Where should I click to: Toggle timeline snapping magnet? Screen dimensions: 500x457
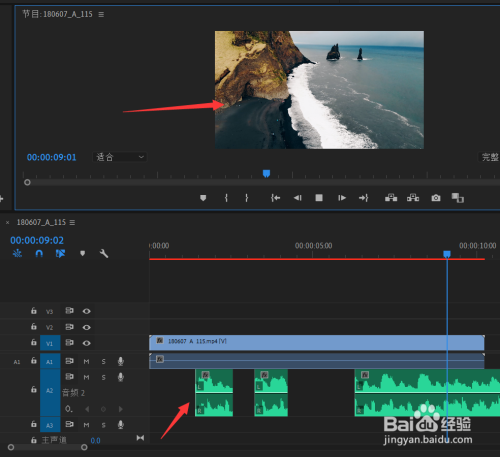click(x=39, y=254)
